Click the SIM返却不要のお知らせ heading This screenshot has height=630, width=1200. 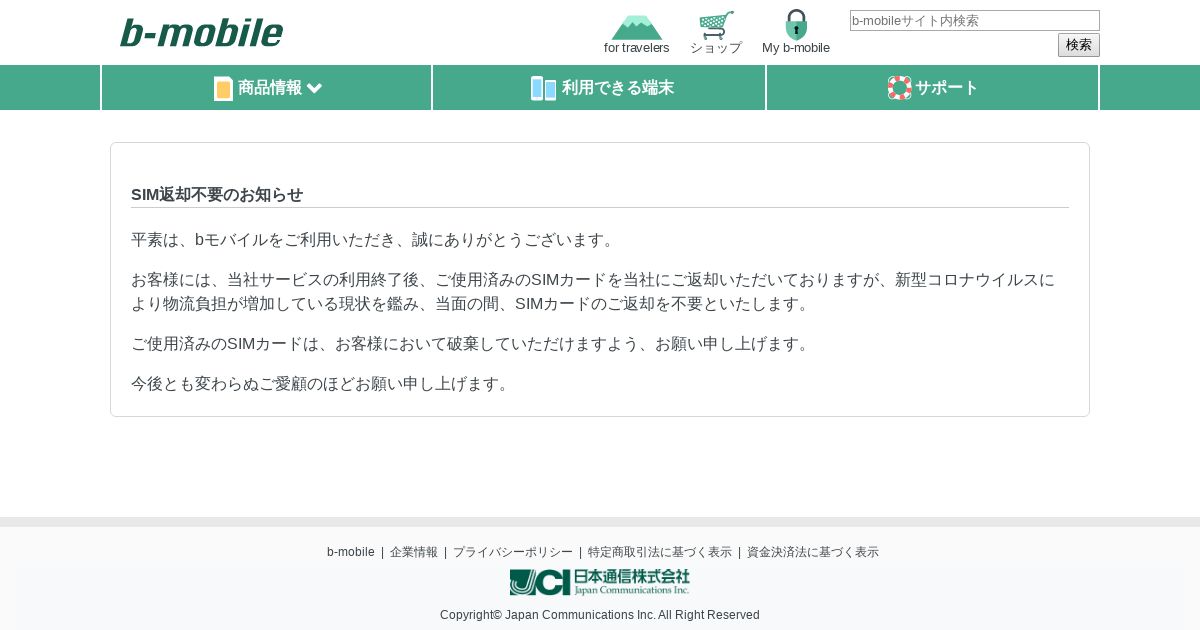(x=217, y=195)
